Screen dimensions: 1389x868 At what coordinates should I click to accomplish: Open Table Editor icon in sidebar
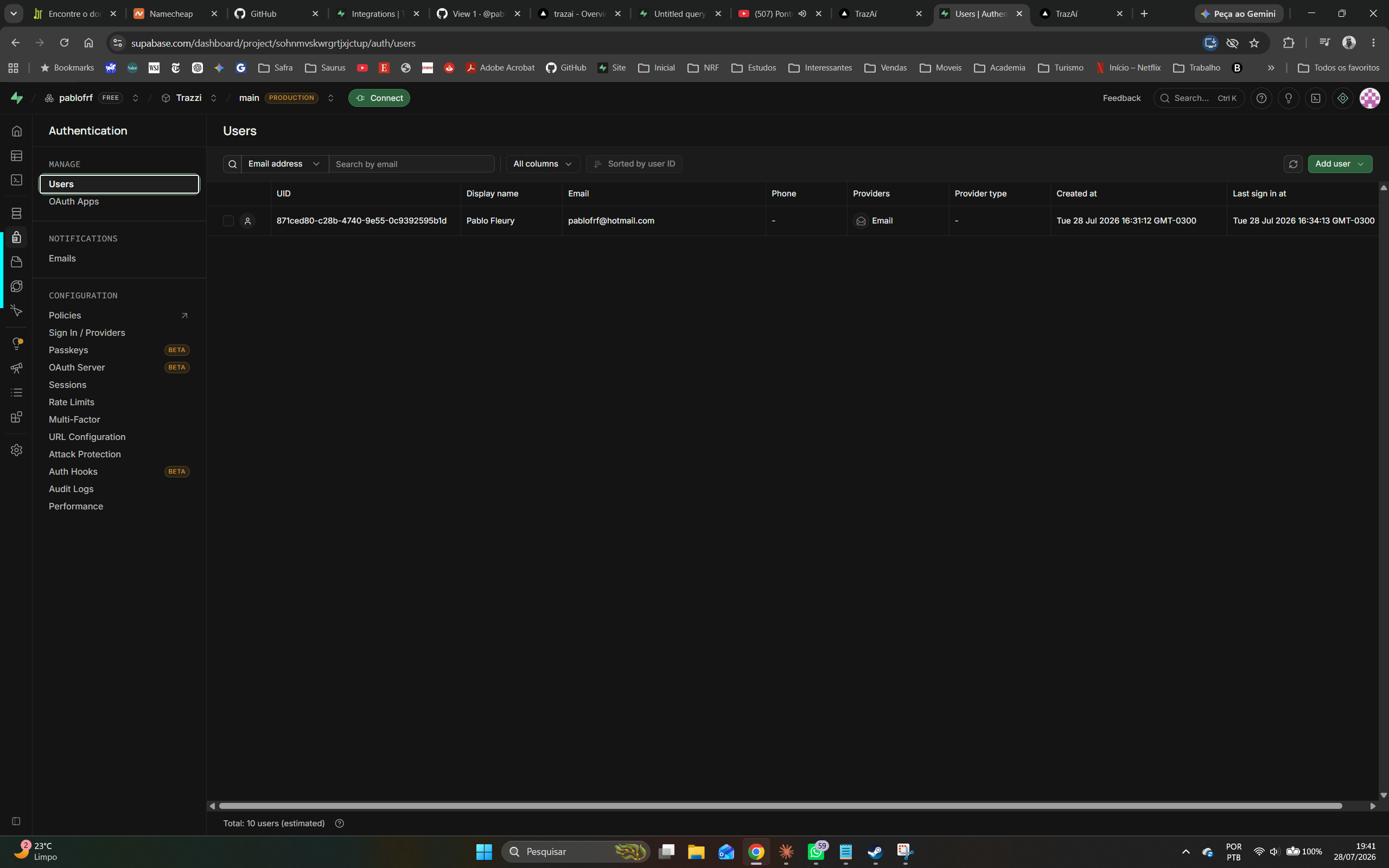coord(17,156)
